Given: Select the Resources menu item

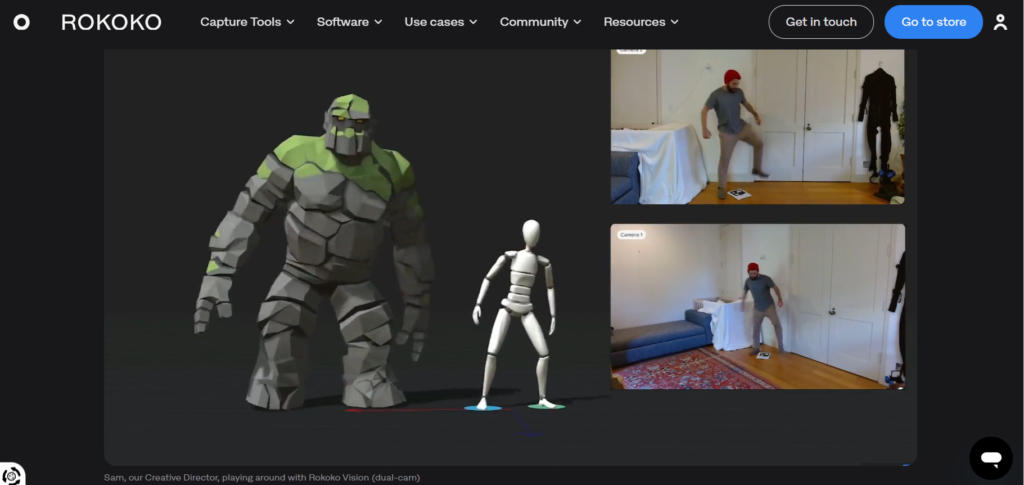Looking at the screenshot, I should tap(641, 22).
